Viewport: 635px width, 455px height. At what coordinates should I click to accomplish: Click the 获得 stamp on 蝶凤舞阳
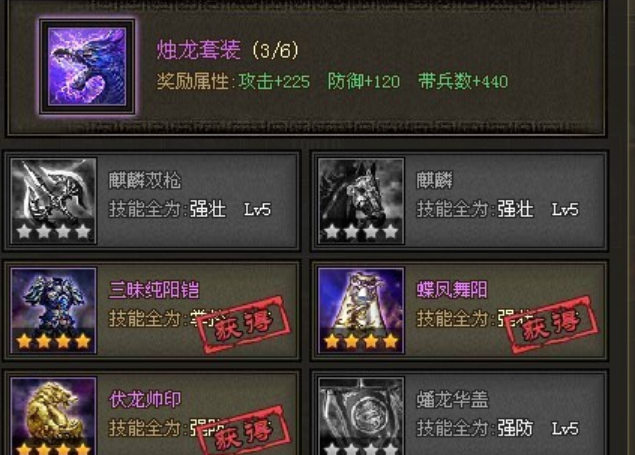coord(552,324)
